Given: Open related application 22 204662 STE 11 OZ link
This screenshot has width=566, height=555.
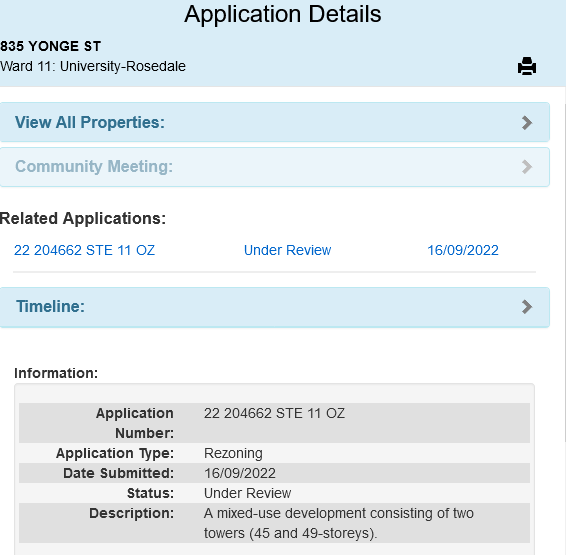Looking at the screenshot, I should pos(84,250).
